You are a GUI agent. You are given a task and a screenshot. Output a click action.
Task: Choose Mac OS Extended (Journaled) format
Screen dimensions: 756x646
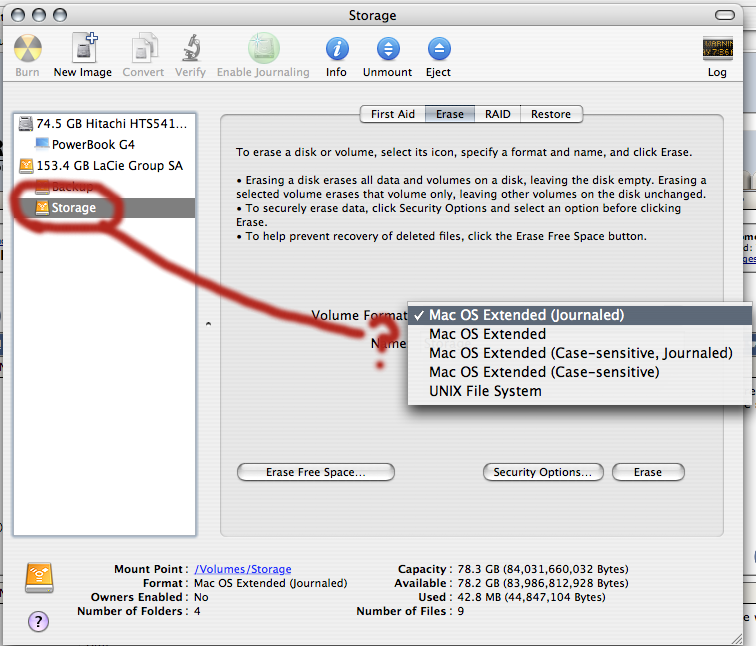pyautogui.click(x=580, y=315)
